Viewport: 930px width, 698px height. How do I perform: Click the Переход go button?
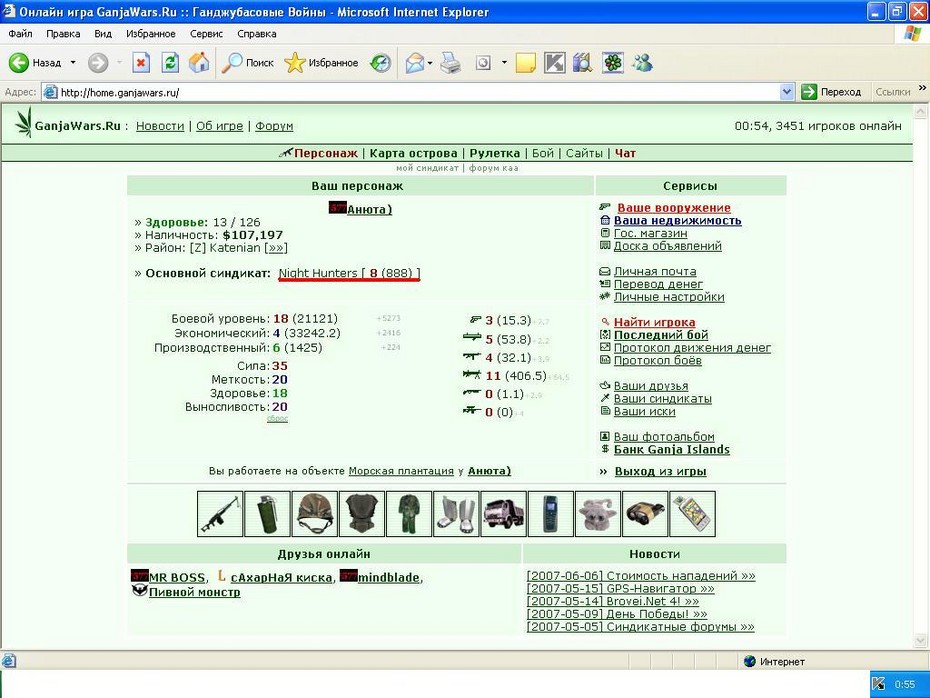[x=831, y=92]
